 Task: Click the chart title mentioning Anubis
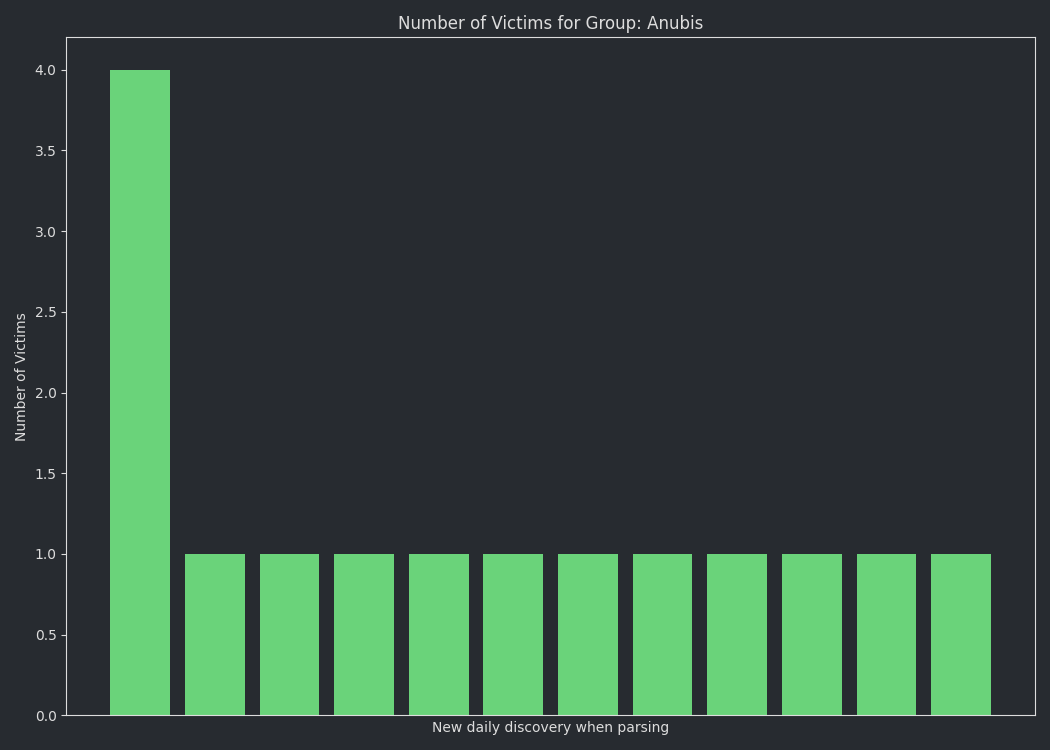click(x=550, y=23)
